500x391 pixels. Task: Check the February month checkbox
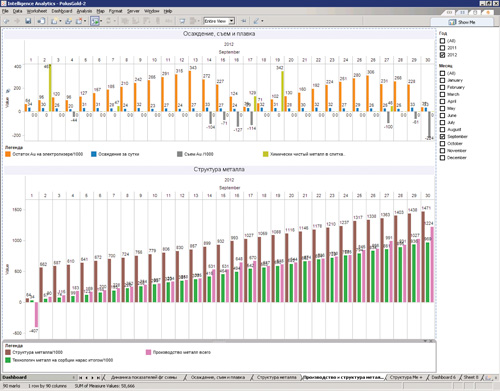point(442,87)
